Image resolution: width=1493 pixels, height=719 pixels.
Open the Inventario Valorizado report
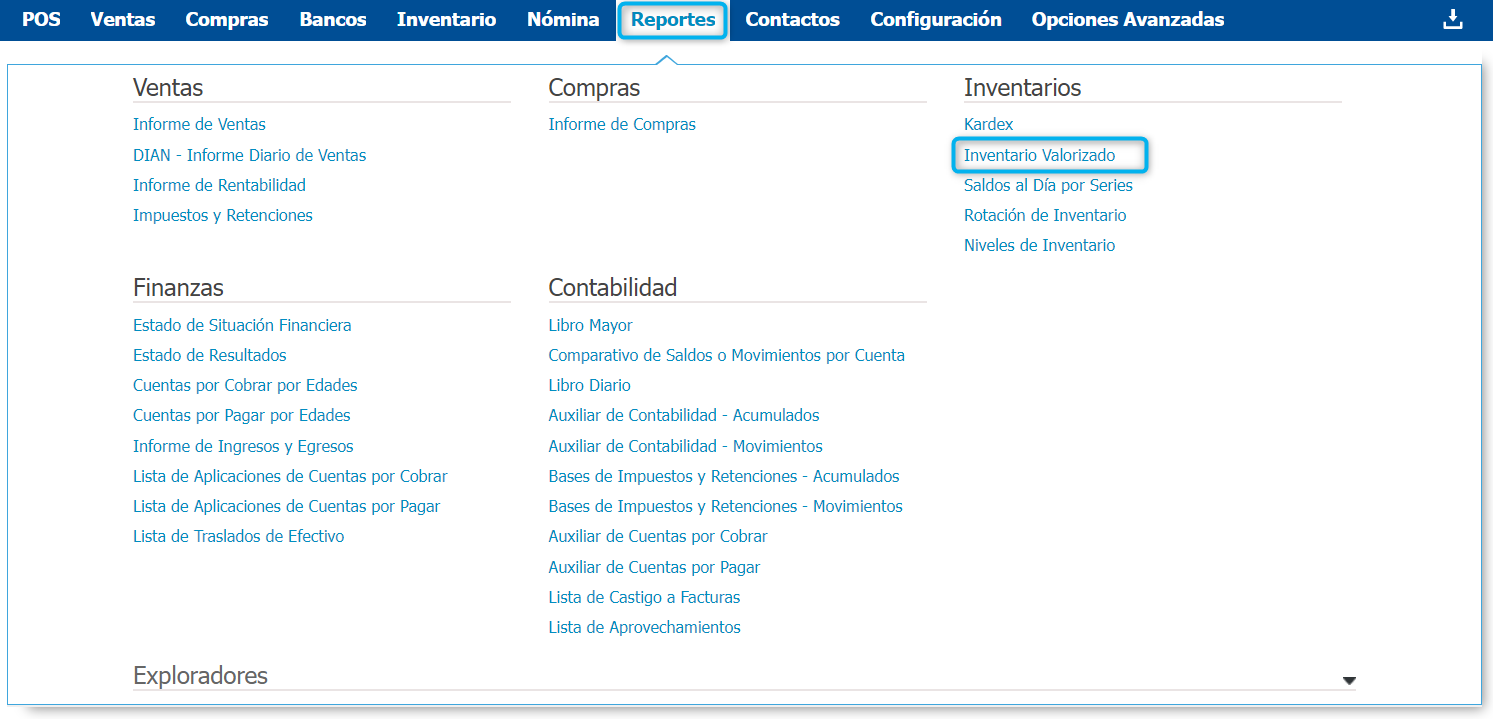1039,155
